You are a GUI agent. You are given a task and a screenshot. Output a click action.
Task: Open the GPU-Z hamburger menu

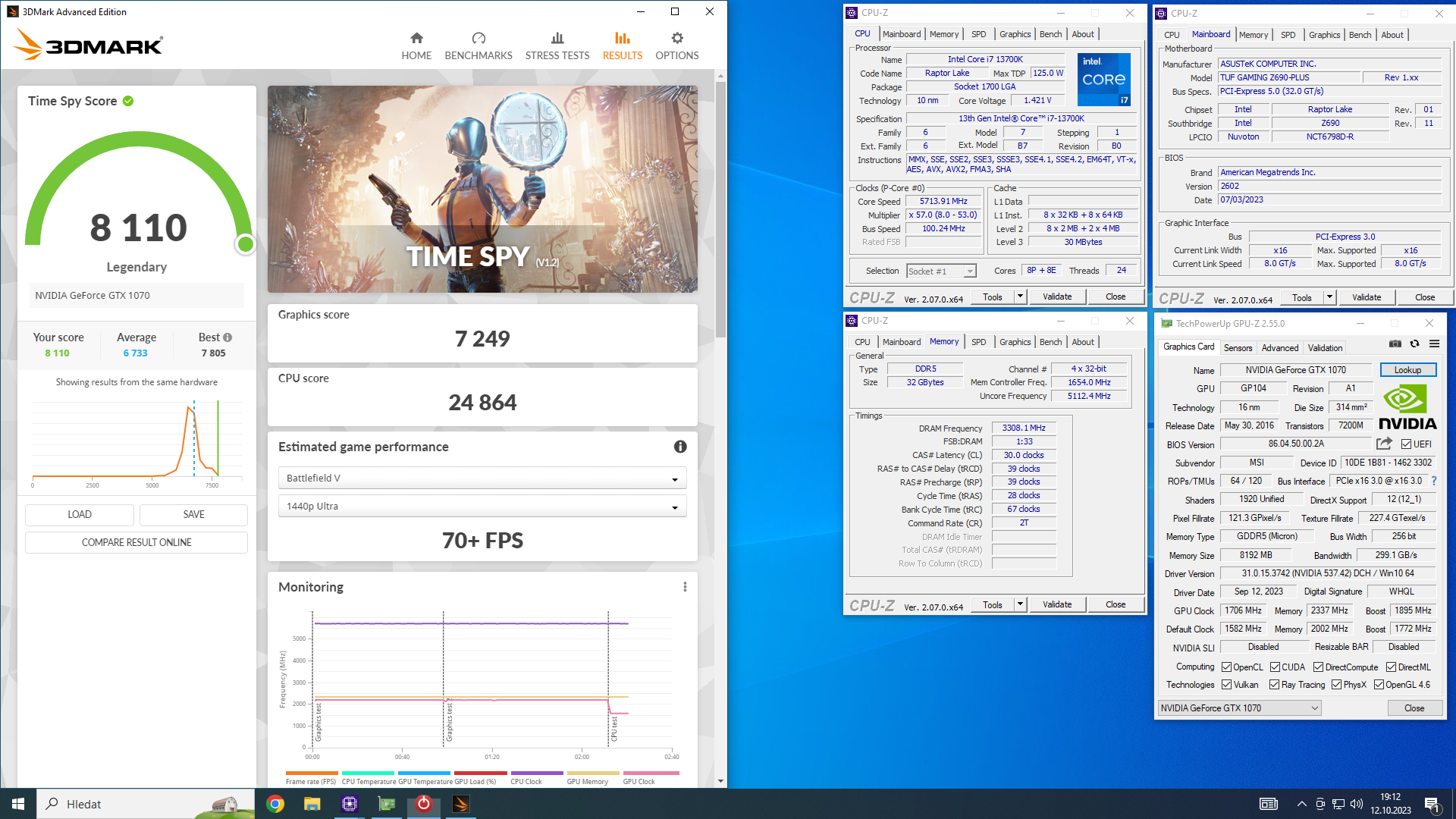(x=1435, y=344)
